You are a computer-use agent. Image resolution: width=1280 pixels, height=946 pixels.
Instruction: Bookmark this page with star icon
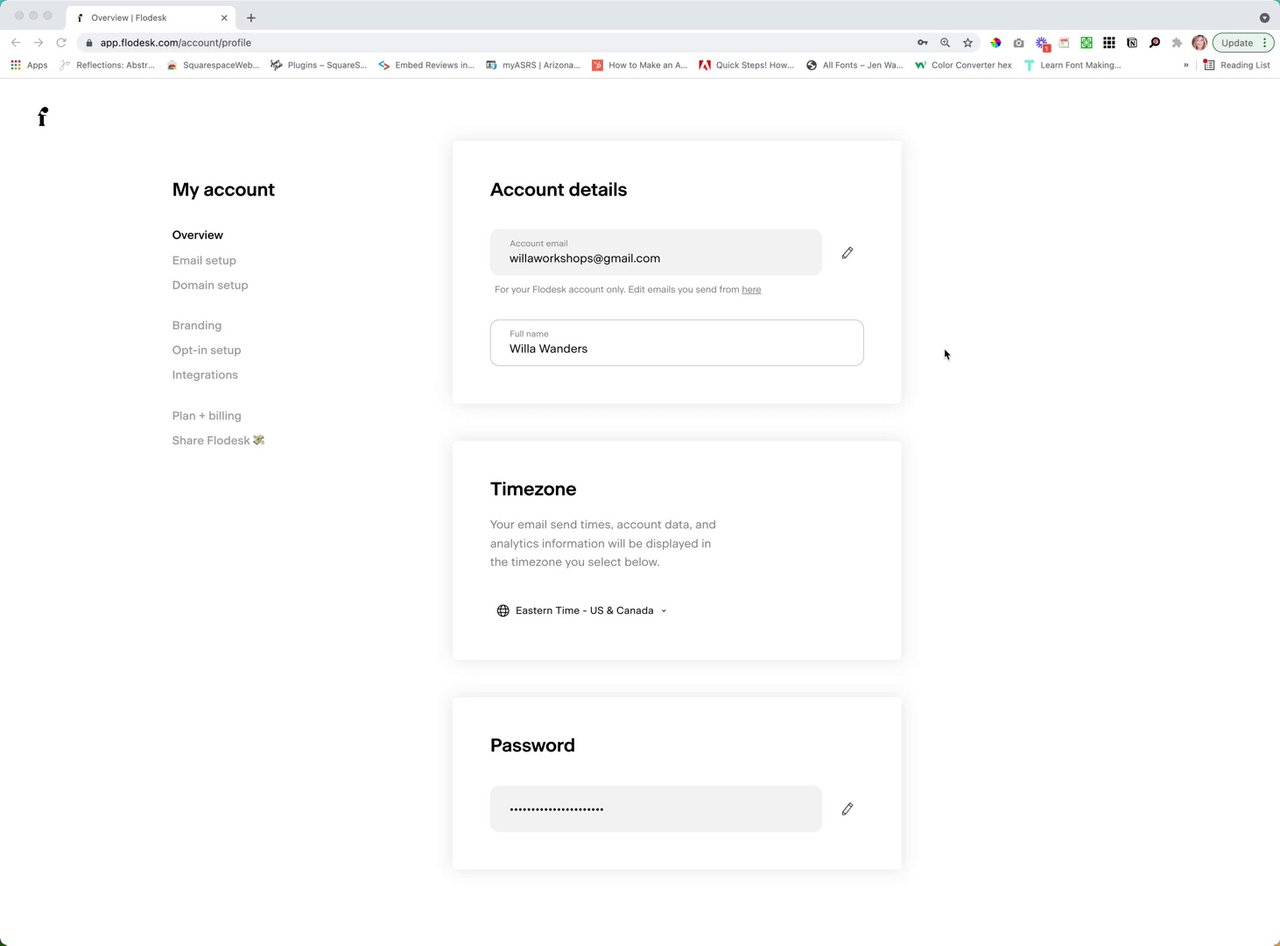(x=968, y=43)
